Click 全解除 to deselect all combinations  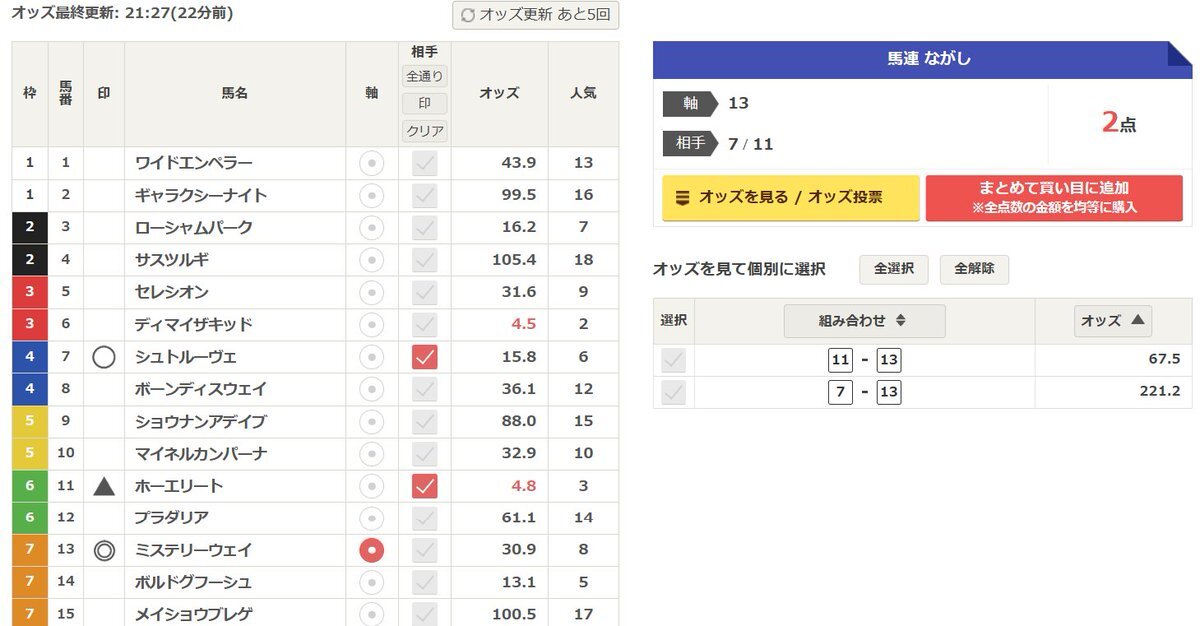(x=974, y=269)
